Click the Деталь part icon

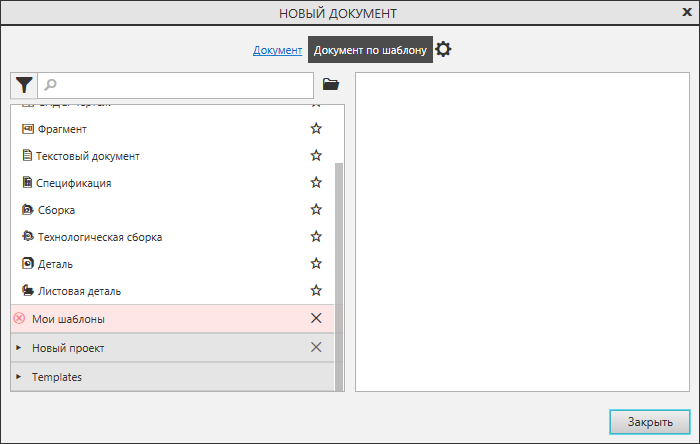click(28, 264)
